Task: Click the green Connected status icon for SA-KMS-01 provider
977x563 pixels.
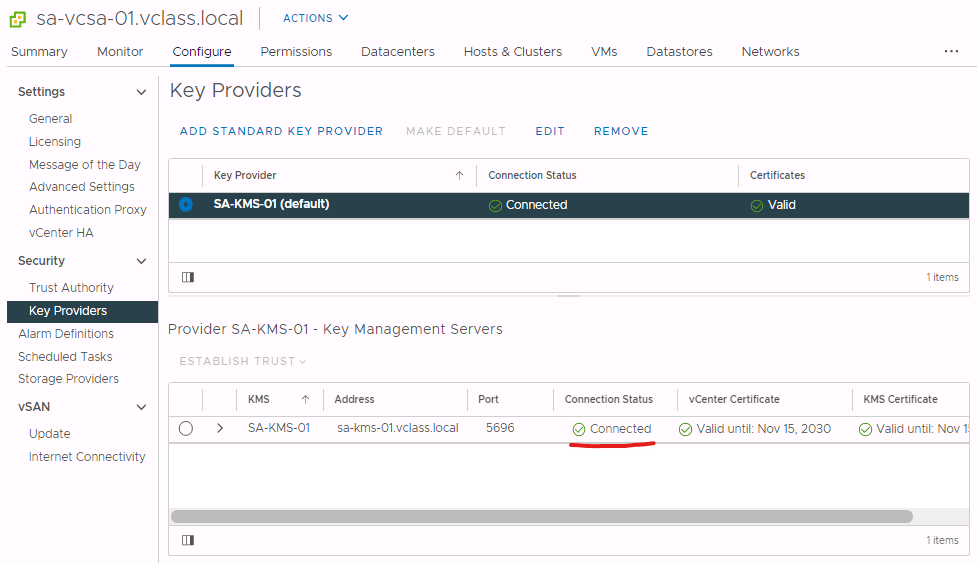Action: pos(495,205)
